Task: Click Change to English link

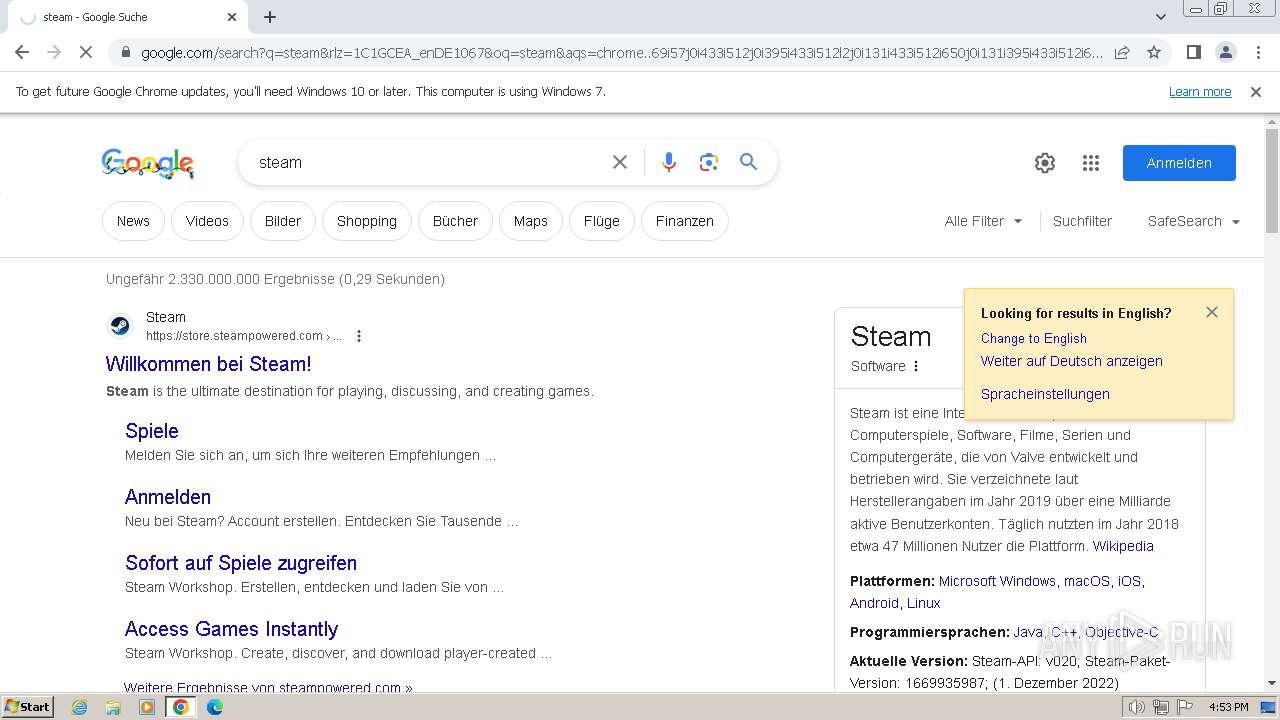Action: tap(1034, 338)
